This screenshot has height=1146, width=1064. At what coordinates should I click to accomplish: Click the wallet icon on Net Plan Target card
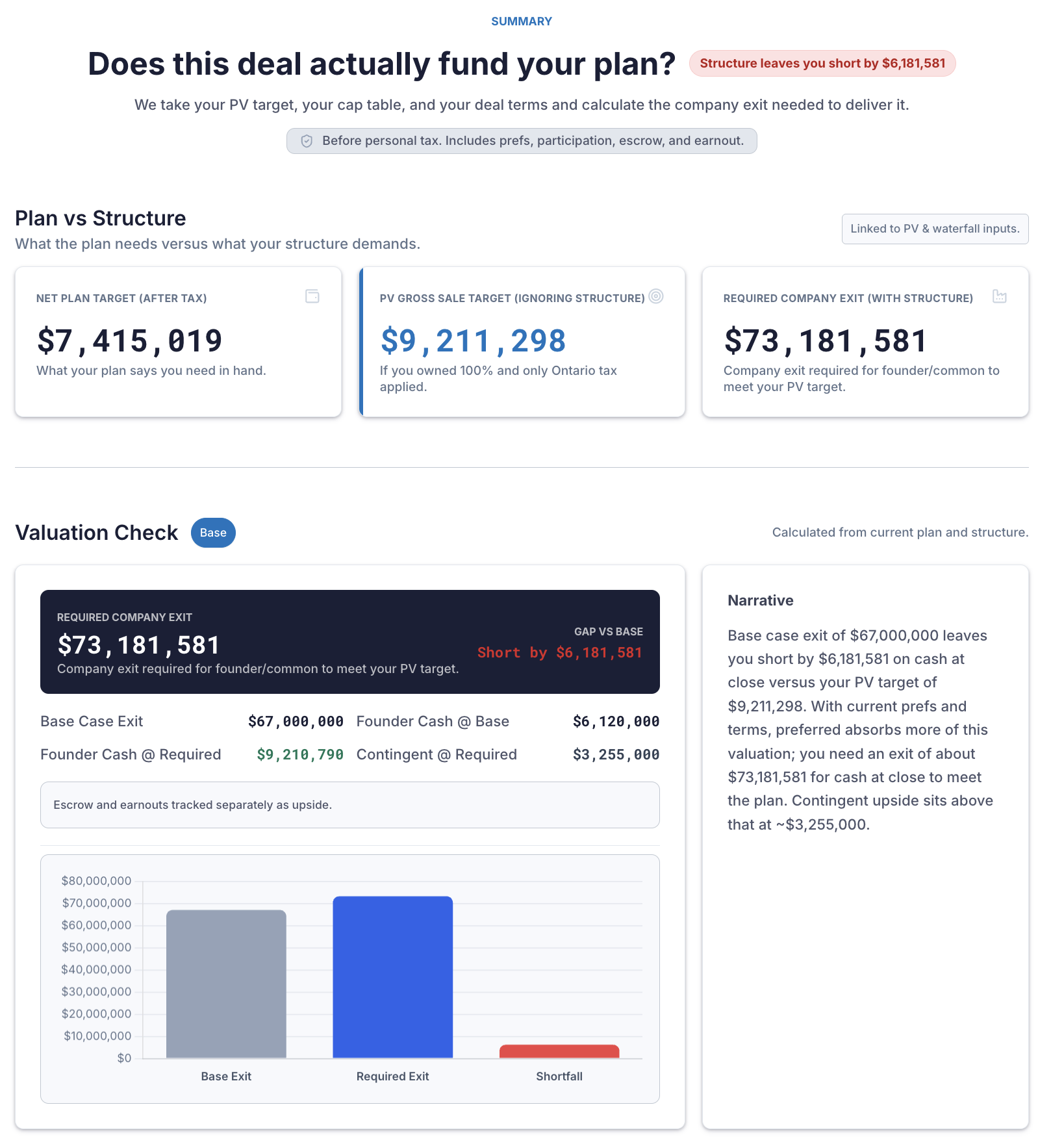(312, 297)
